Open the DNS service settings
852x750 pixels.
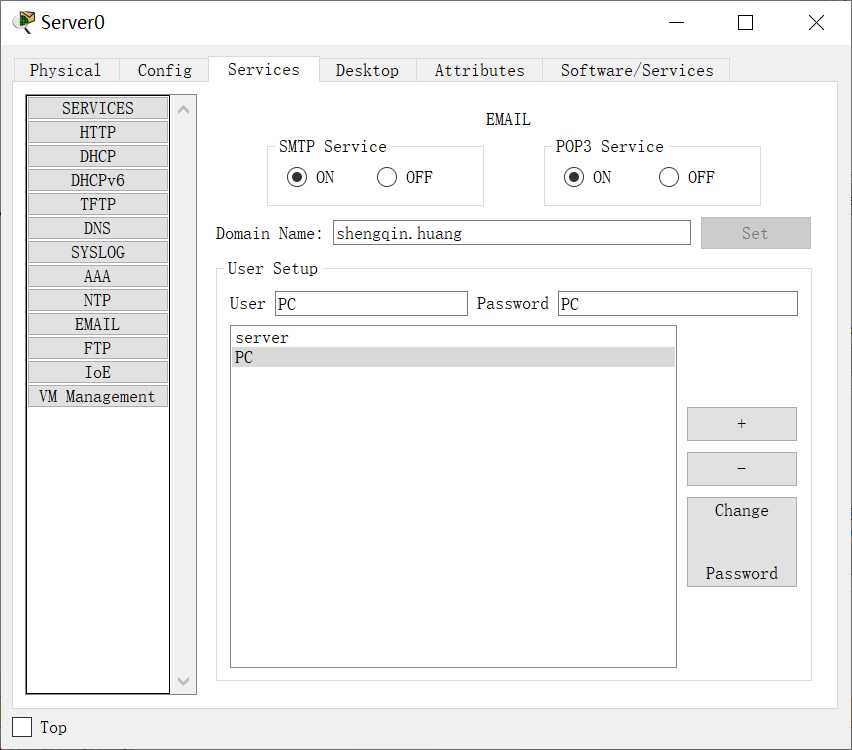pyautogui.click(x=98, y=228)
